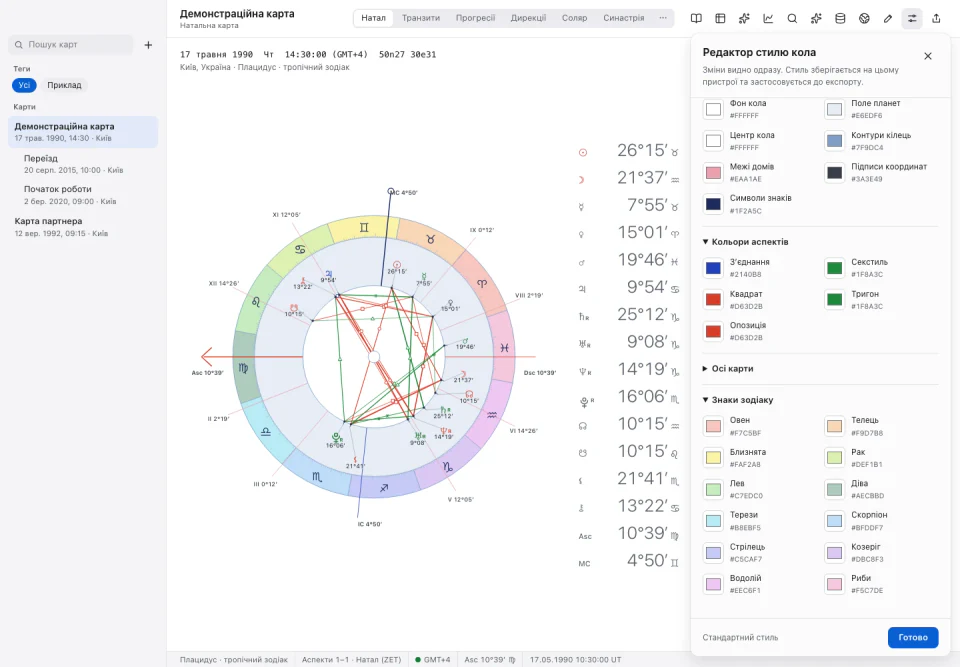Collapse the Кольори аспектів section
This screenshot has height=667, width=960.
click(x=745, y=242)
